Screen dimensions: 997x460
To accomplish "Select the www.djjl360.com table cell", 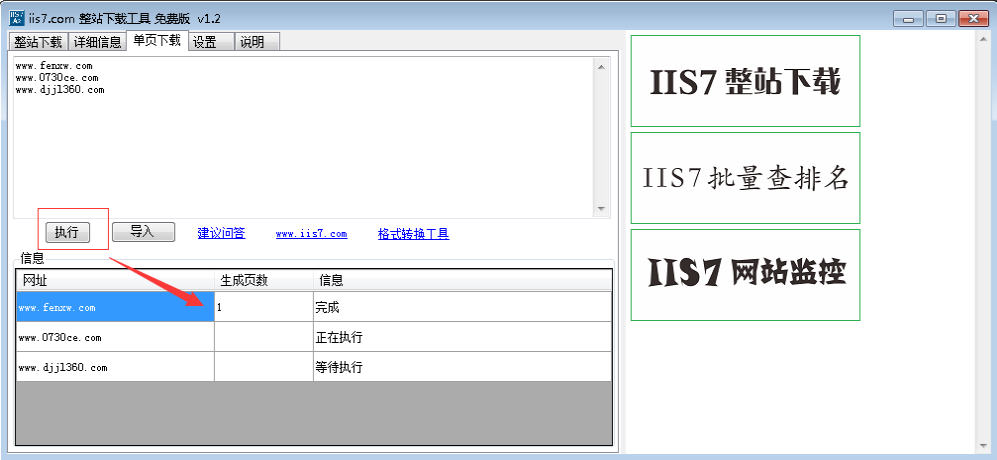I will (116, 367).
